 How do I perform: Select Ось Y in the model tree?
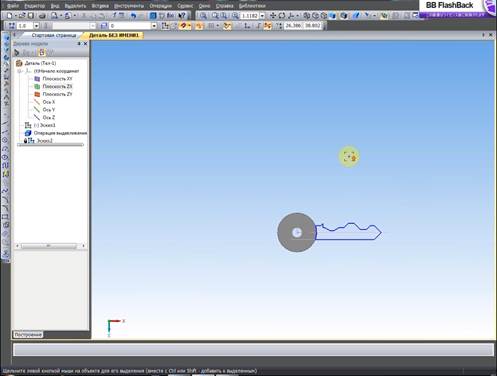pyautogui.click(x=49, y=109)
